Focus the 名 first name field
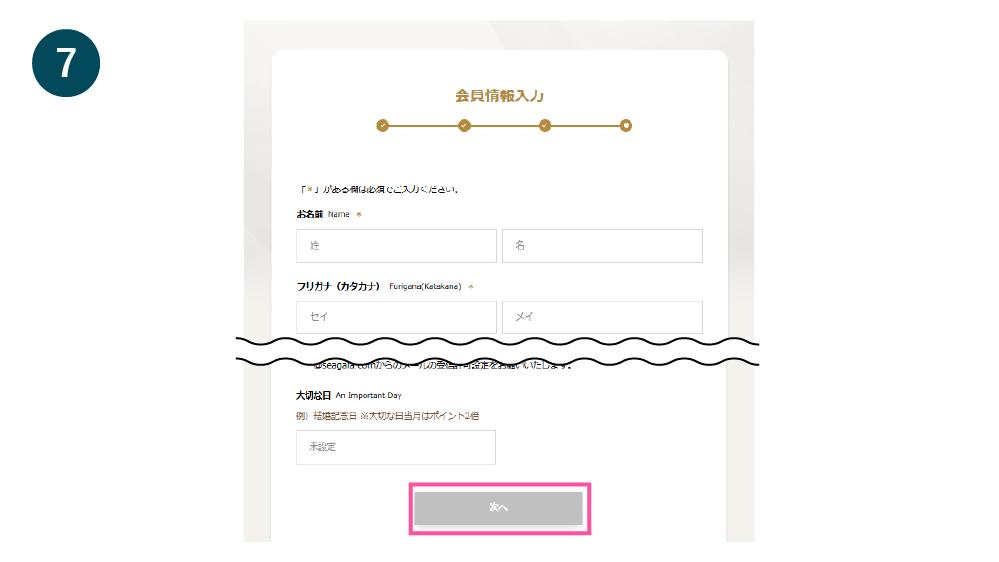The height and width of the screenshot is (562, 999). [x=602, y=246]
